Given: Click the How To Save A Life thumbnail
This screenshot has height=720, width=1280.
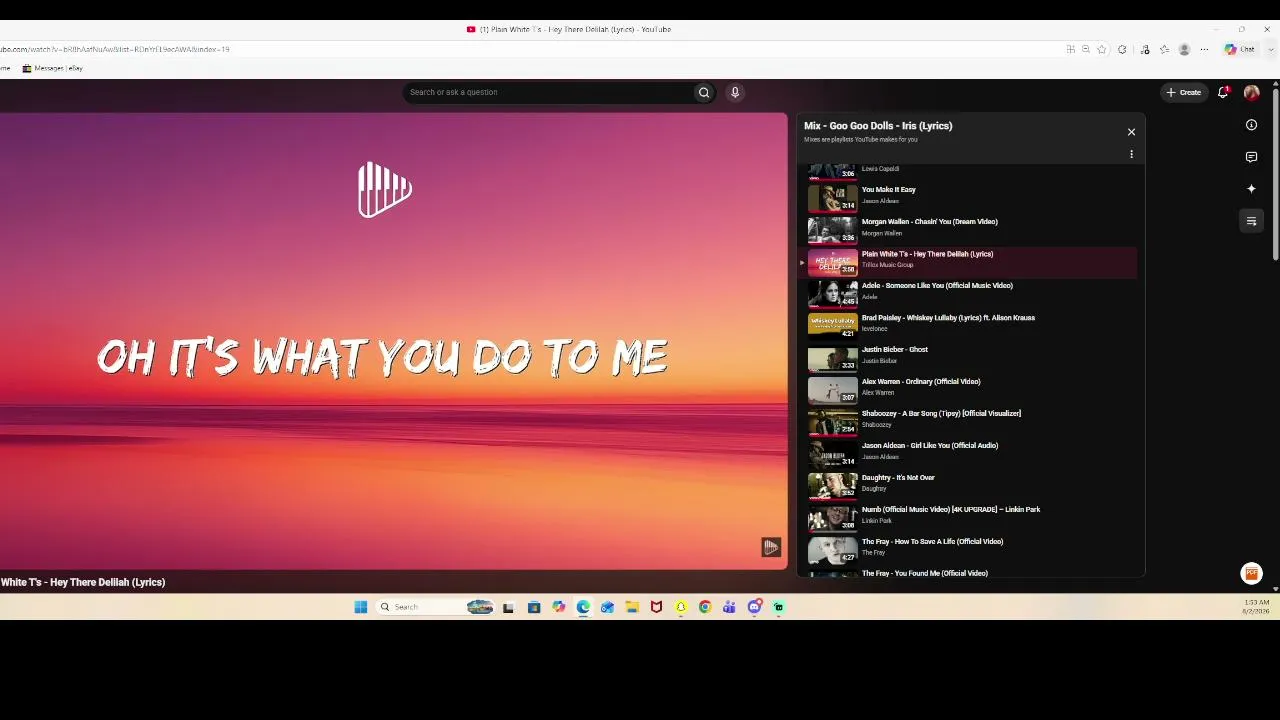Looking at the screenshot, I should click(x=832, y=549).
